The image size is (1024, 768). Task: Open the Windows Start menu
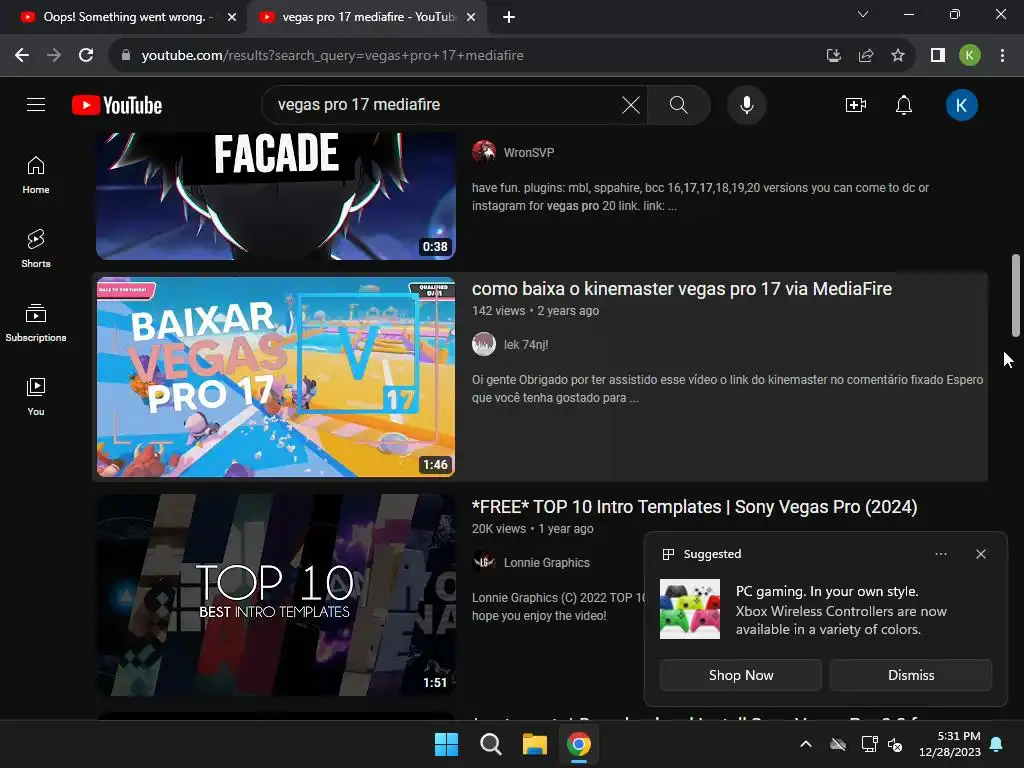[447, 744]
